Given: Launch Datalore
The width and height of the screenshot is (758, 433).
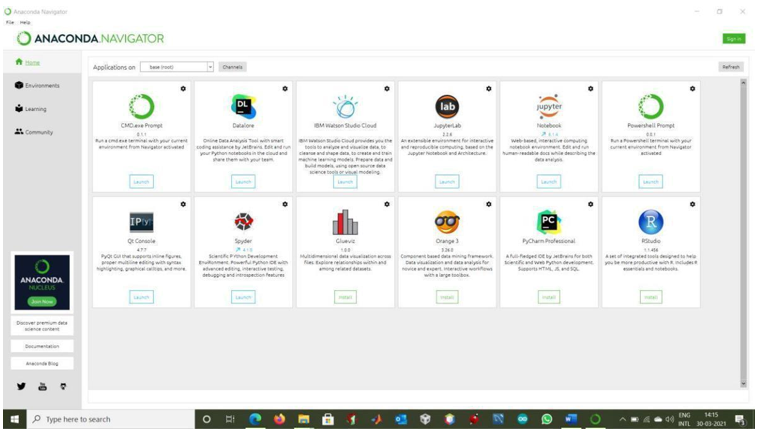Looking at the screenshot, I should coord(243,182).
